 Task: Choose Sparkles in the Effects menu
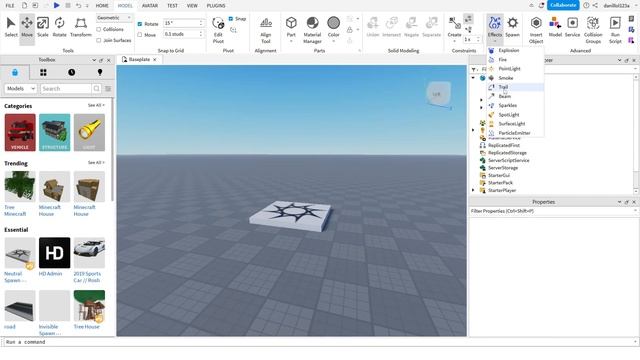click(x=516, y=105)
